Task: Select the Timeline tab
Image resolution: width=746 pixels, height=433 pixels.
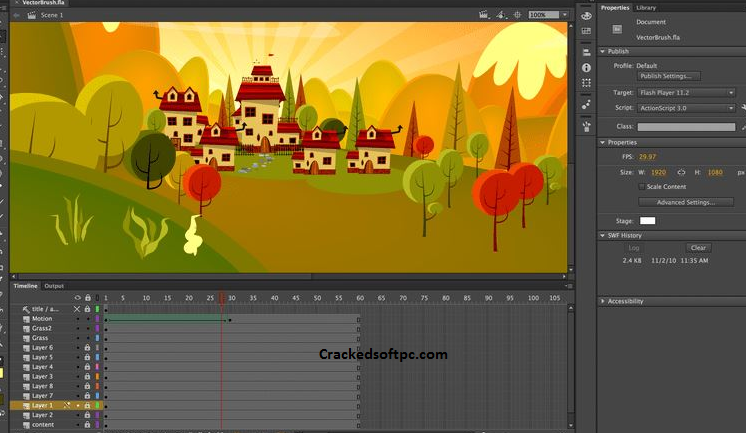Action: [25, 286]
